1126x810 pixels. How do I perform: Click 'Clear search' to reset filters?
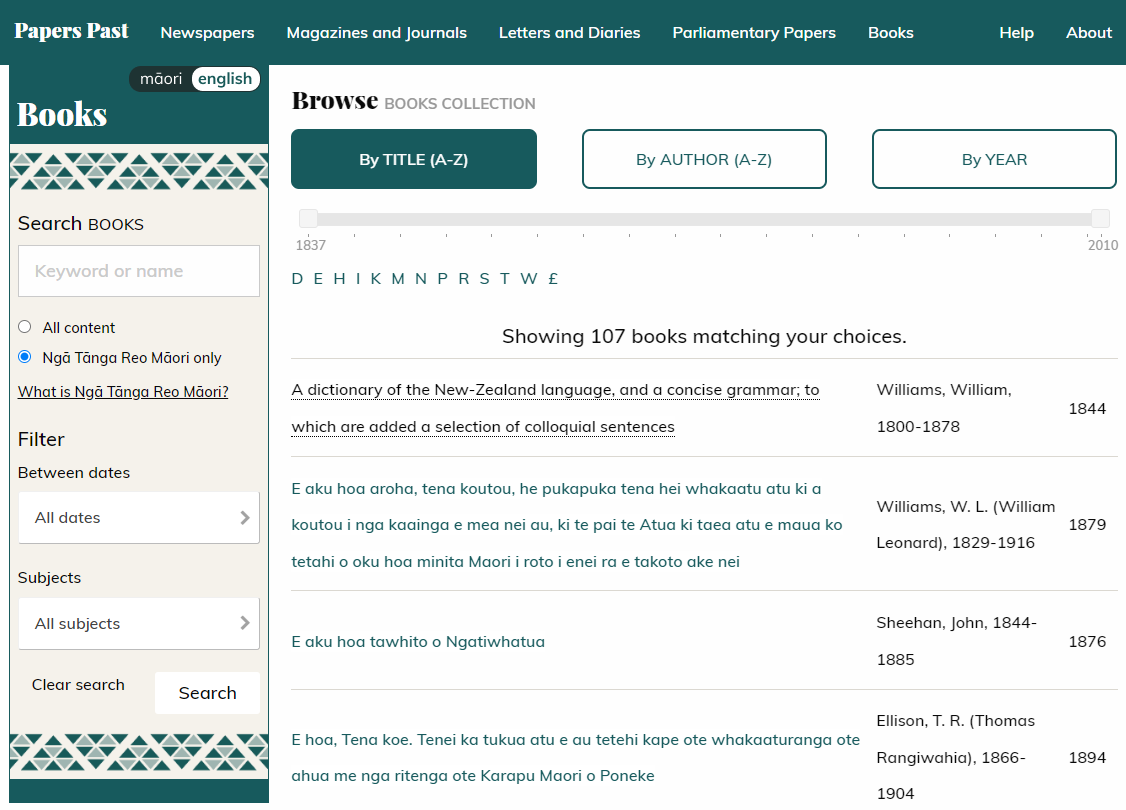(78, 684)
